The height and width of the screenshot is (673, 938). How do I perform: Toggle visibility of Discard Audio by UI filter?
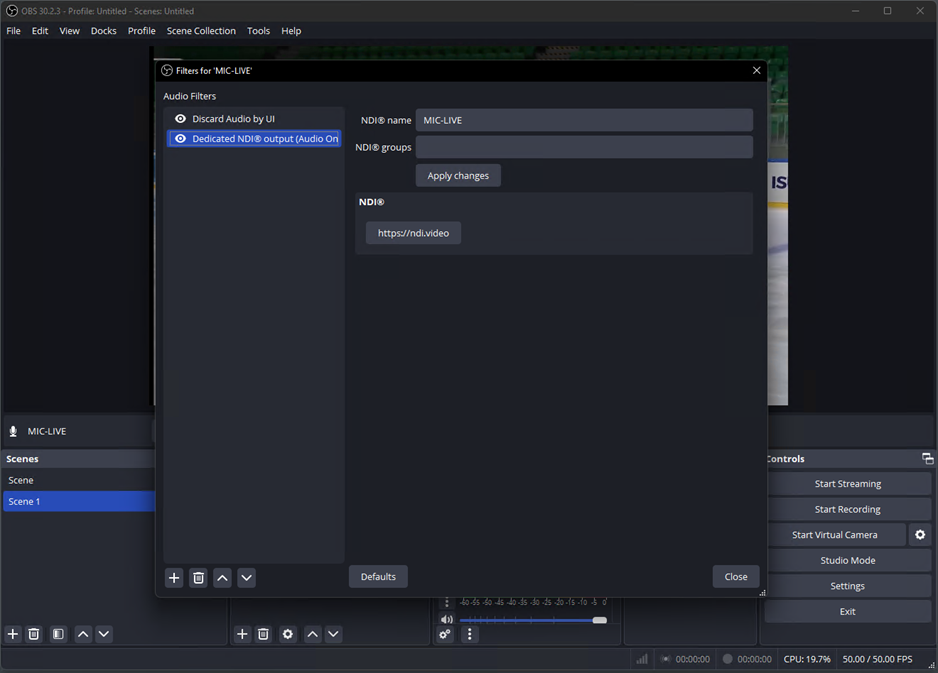(x=180, y=119)
